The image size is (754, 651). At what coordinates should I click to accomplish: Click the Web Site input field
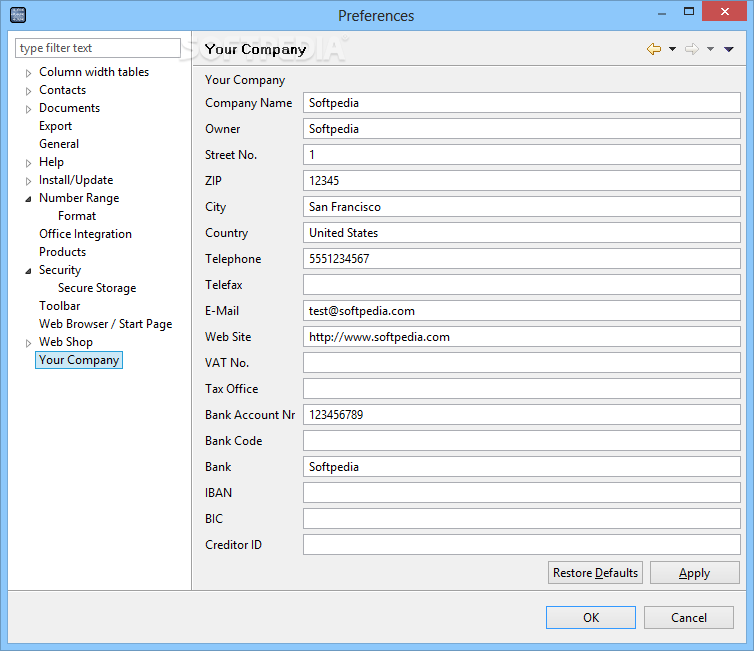[522, 337]
